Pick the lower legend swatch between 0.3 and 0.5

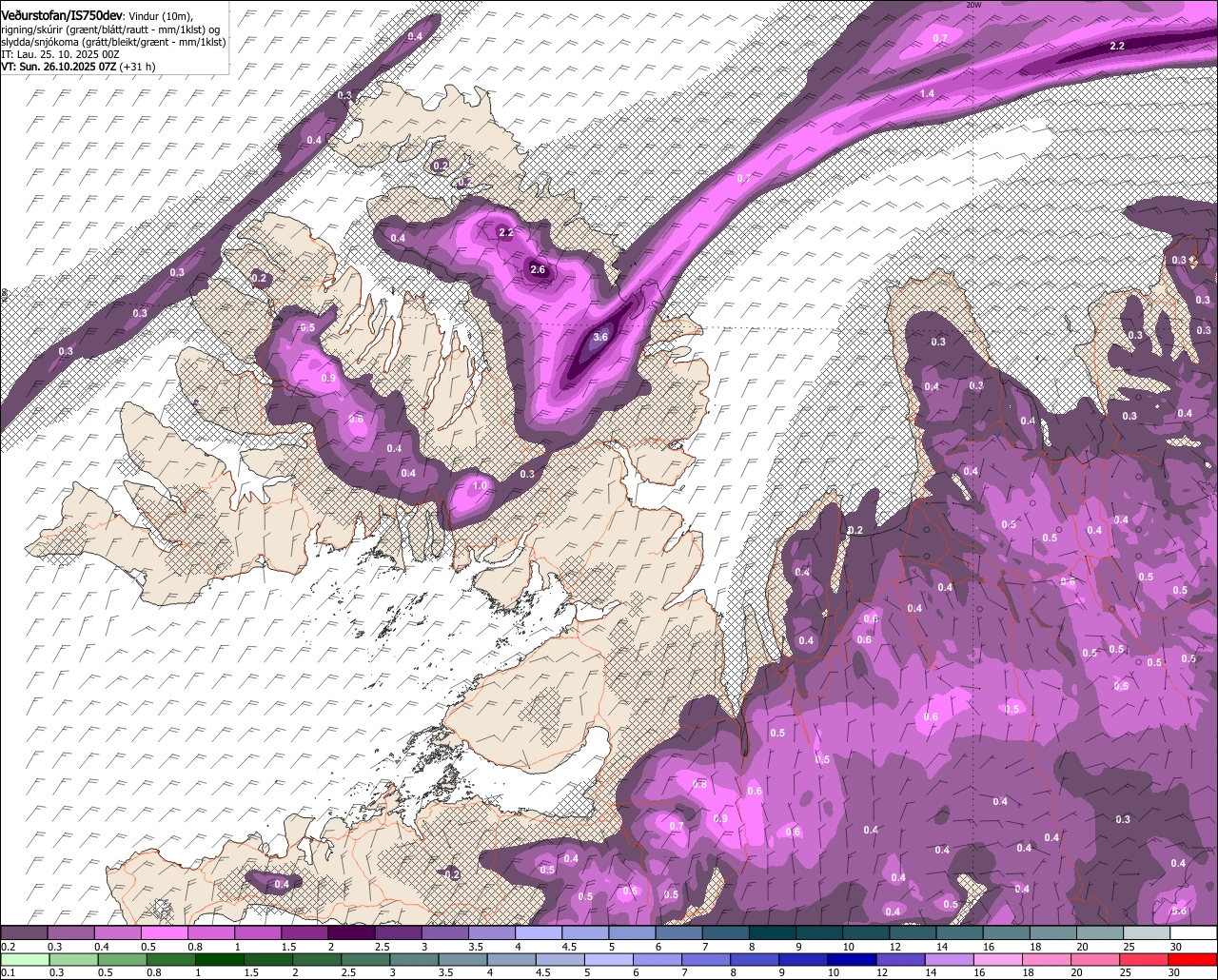[73, 959]
